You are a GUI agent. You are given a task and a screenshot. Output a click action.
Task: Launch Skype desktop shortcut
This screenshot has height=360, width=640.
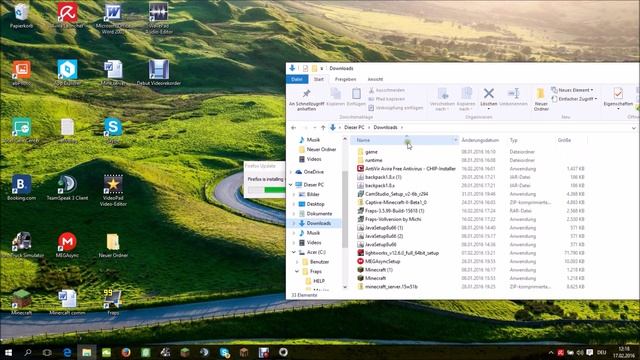113,131
